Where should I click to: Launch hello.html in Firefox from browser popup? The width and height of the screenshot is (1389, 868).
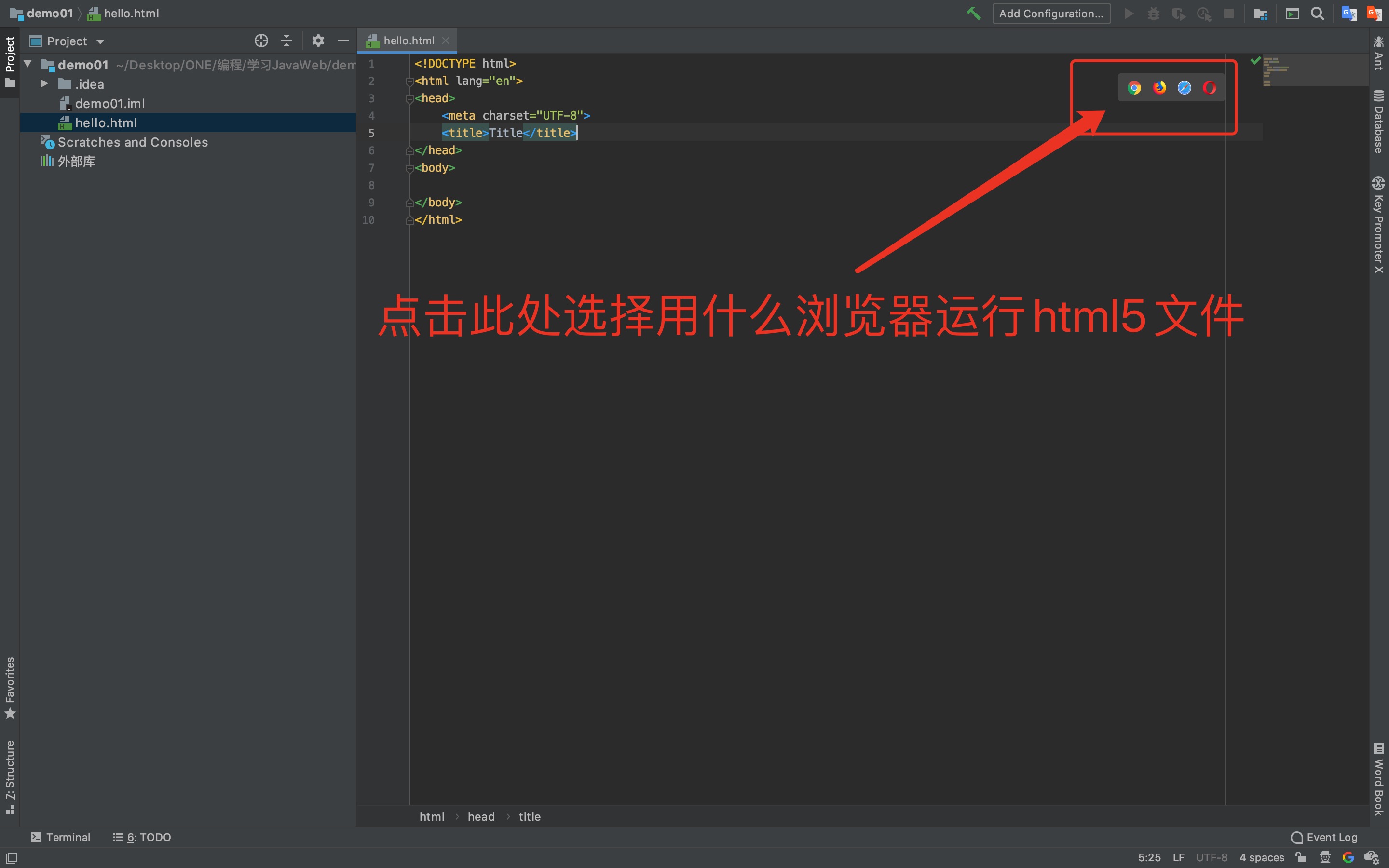(1160, 87)
